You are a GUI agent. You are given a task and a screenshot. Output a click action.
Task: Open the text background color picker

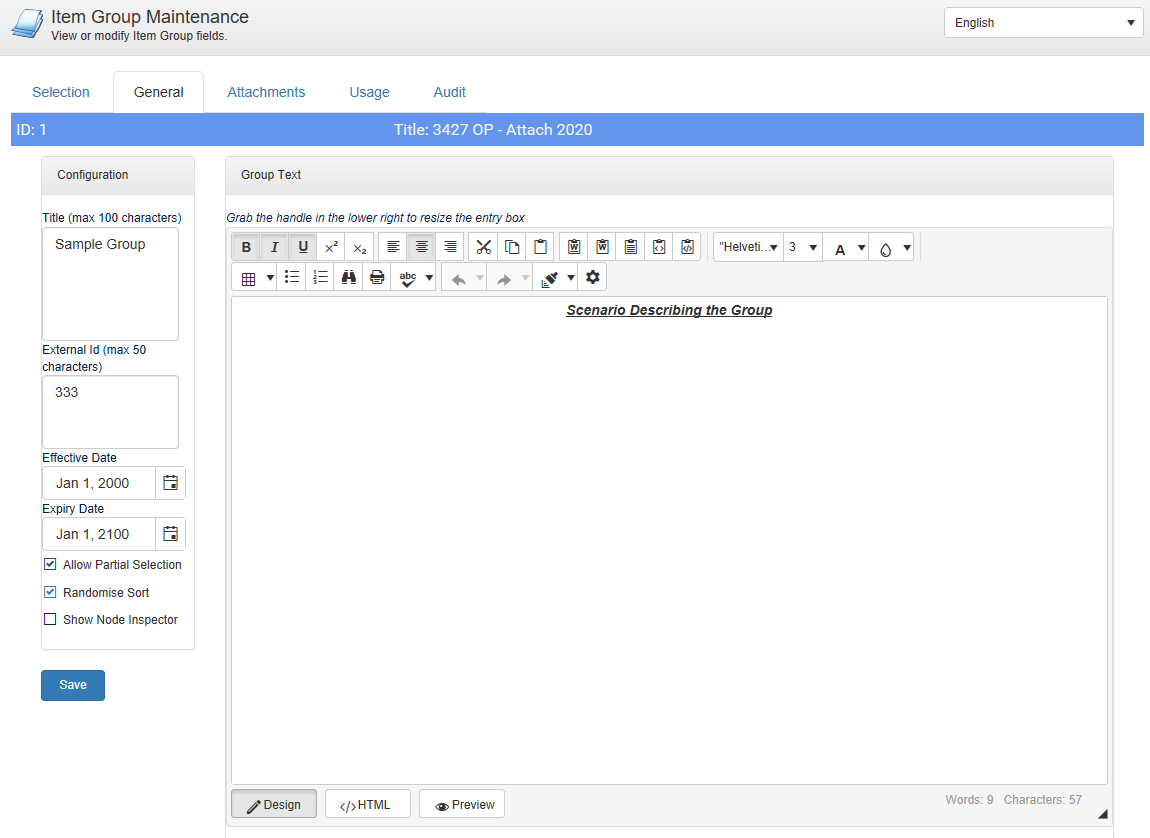[892, 248]
